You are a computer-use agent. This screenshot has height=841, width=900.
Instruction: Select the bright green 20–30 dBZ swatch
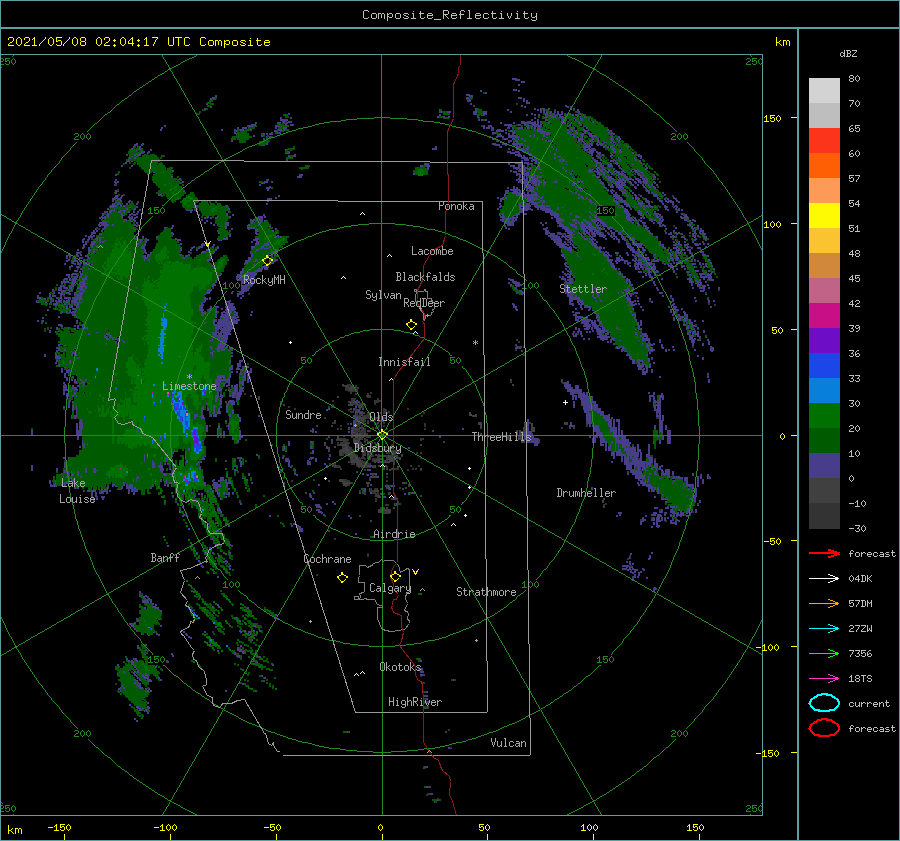coord(824,416)
